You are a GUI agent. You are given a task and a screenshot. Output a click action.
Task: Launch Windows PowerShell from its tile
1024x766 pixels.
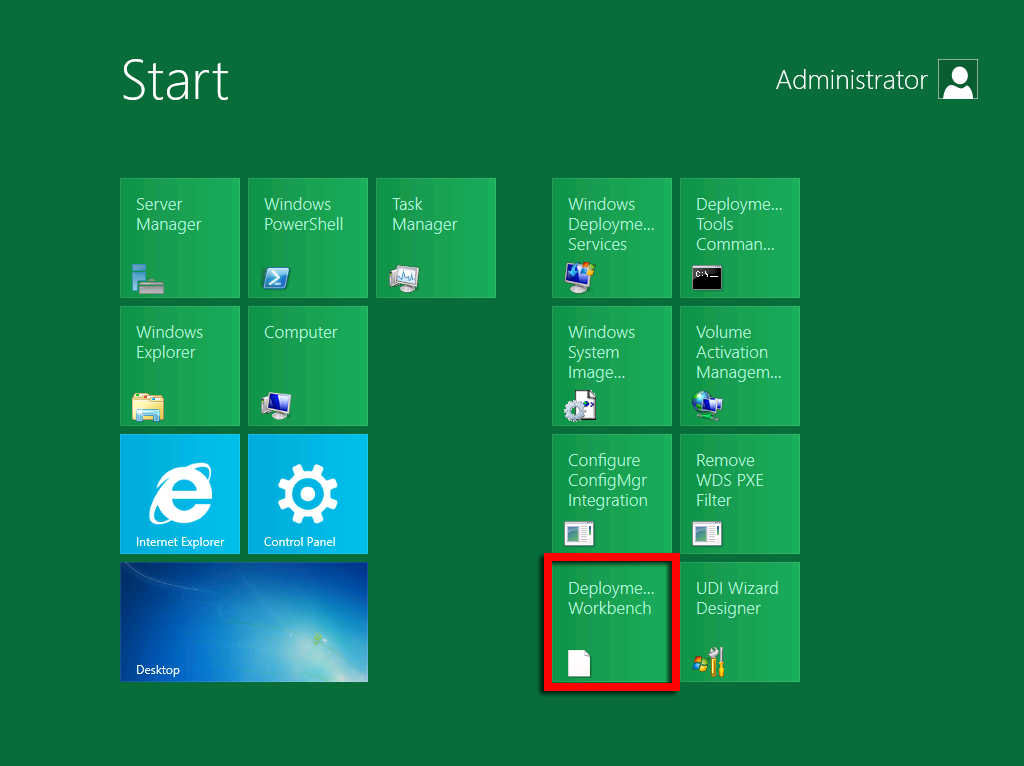click(x=308, y=238)
